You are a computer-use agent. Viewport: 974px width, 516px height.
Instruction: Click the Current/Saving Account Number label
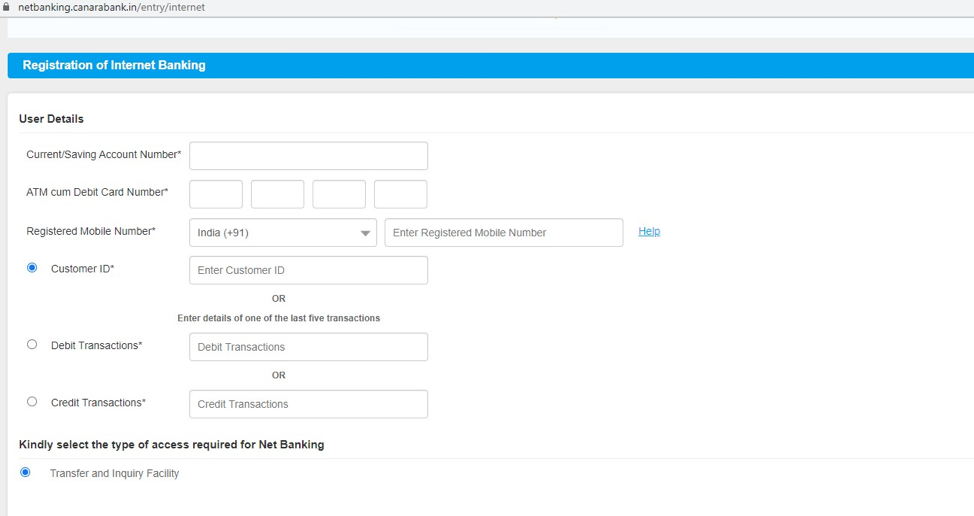coord(104,155)
